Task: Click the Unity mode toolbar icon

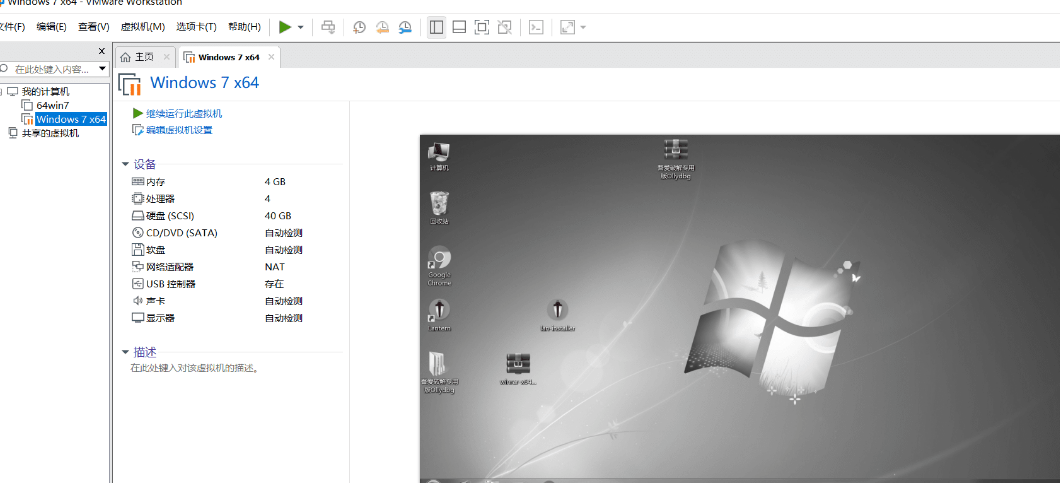Action: [x=504, y=27]
